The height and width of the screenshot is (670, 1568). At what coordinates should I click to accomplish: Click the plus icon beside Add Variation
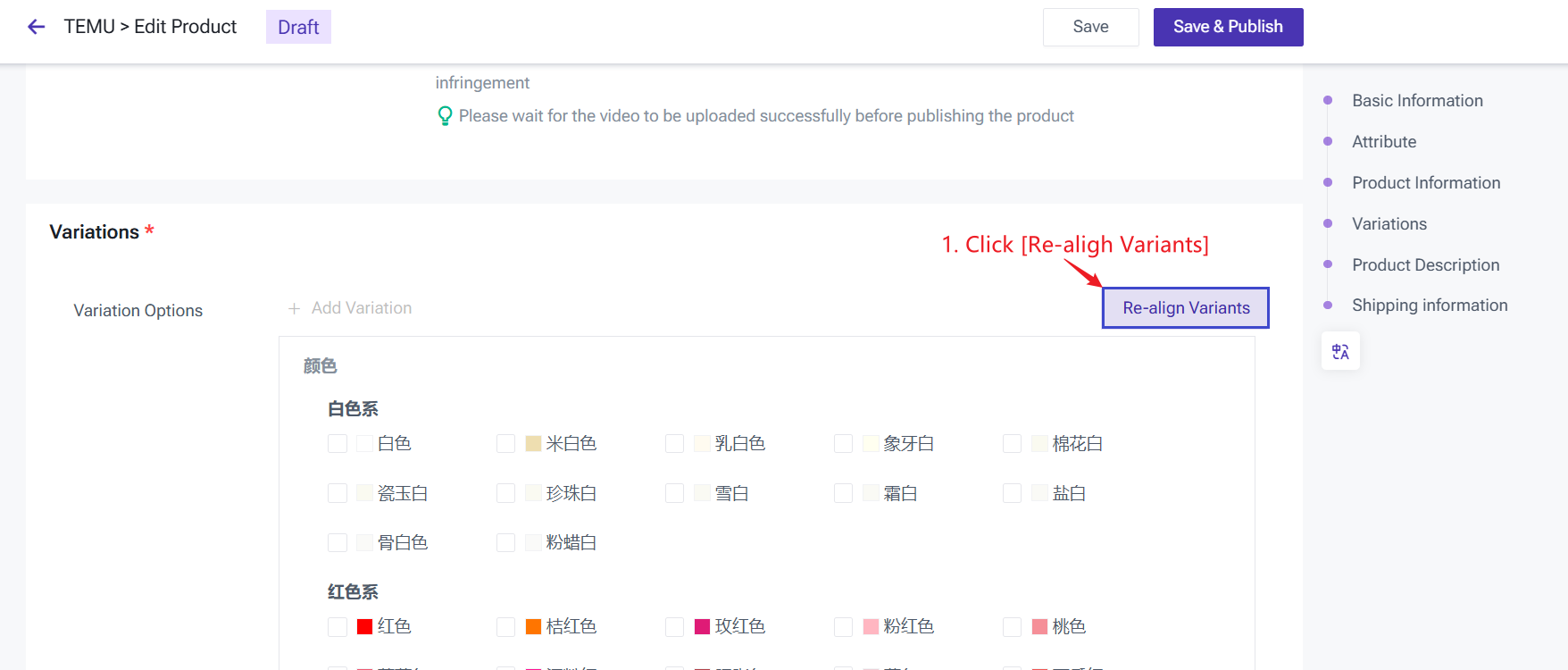294,308
